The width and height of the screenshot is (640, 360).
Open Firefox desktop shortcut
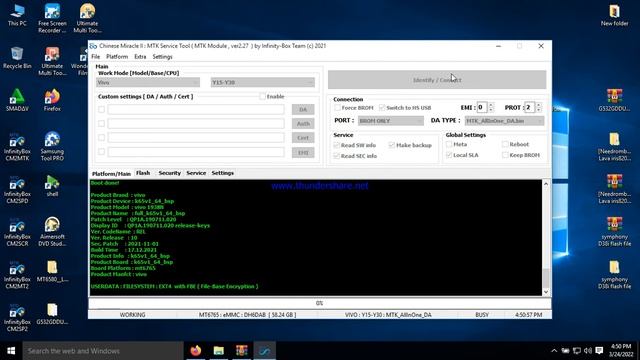52,100
